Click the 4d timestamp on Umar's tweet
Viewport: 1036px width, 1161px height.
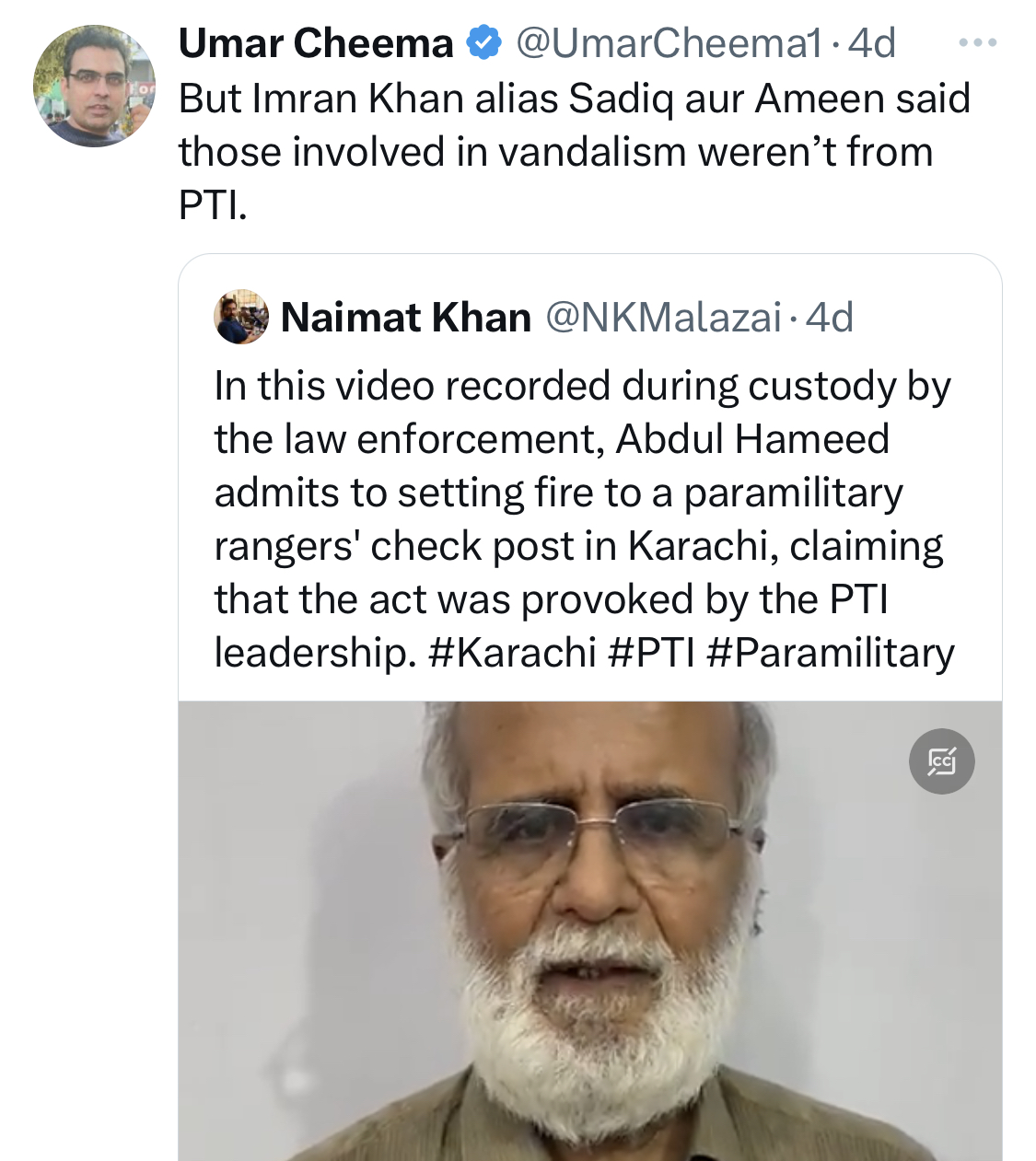tap(871, 43)
